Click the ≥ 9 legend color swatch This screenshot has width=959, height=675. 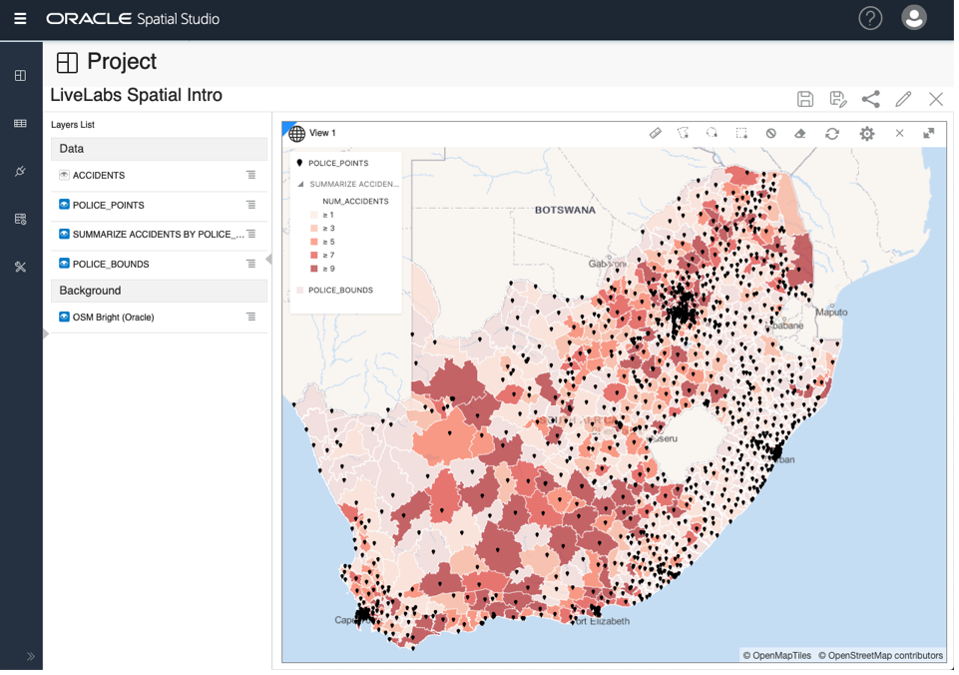coord(314,268)
